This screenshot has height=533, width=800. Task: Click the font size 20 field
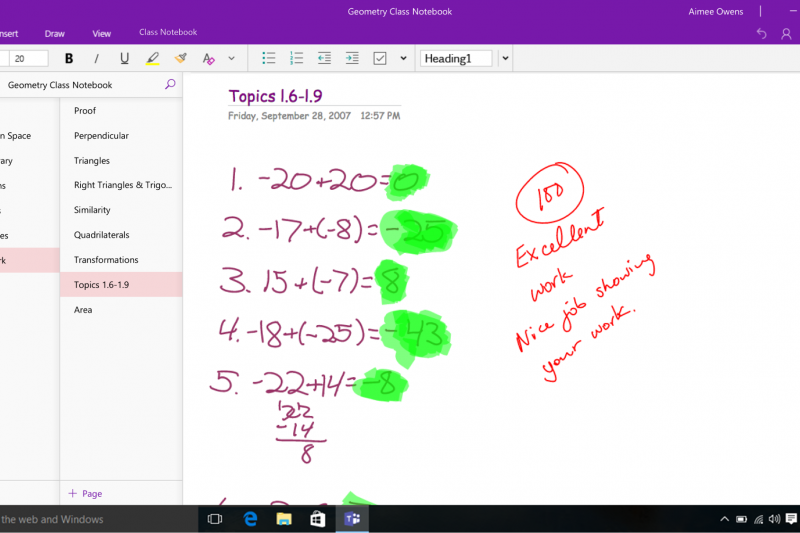[29, 59]
